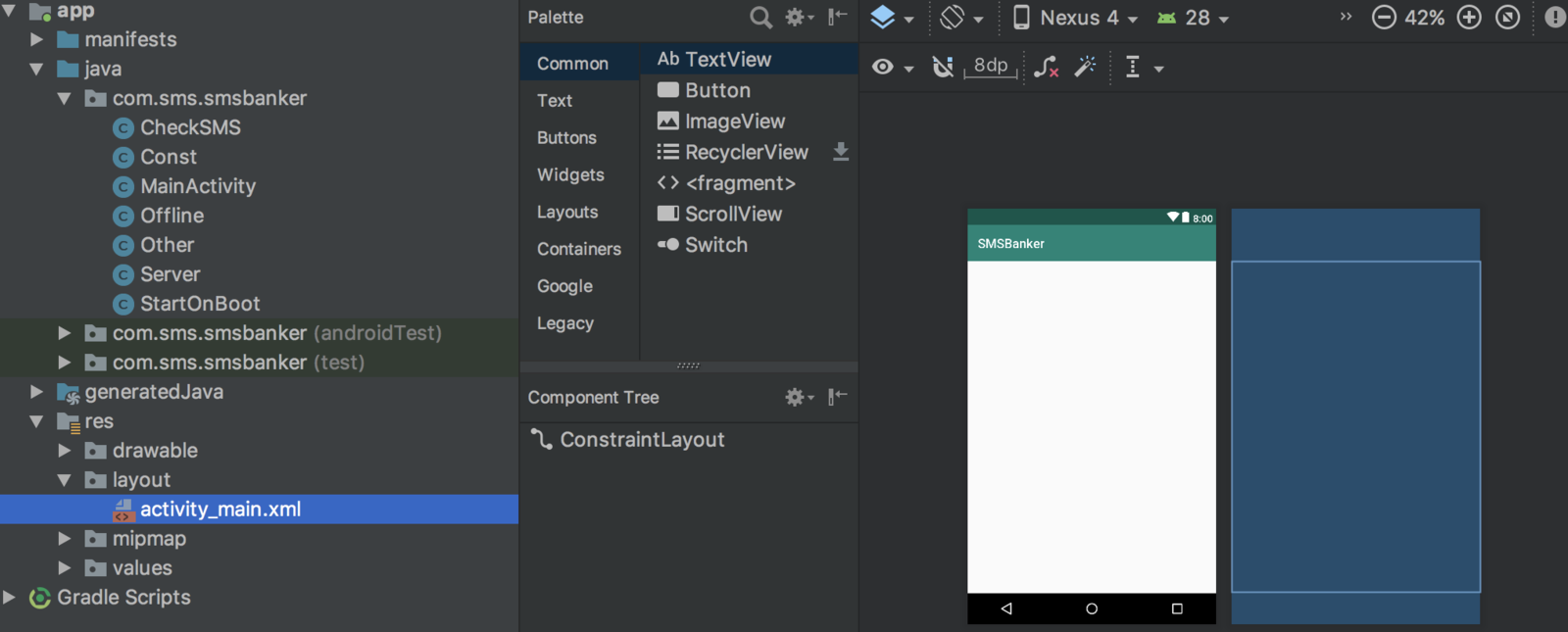Image resolution: width=1568 pixels, height=632 pixels.
Task: Expand com.sms.smsbanker (test) package
Action: click(64, 363)
